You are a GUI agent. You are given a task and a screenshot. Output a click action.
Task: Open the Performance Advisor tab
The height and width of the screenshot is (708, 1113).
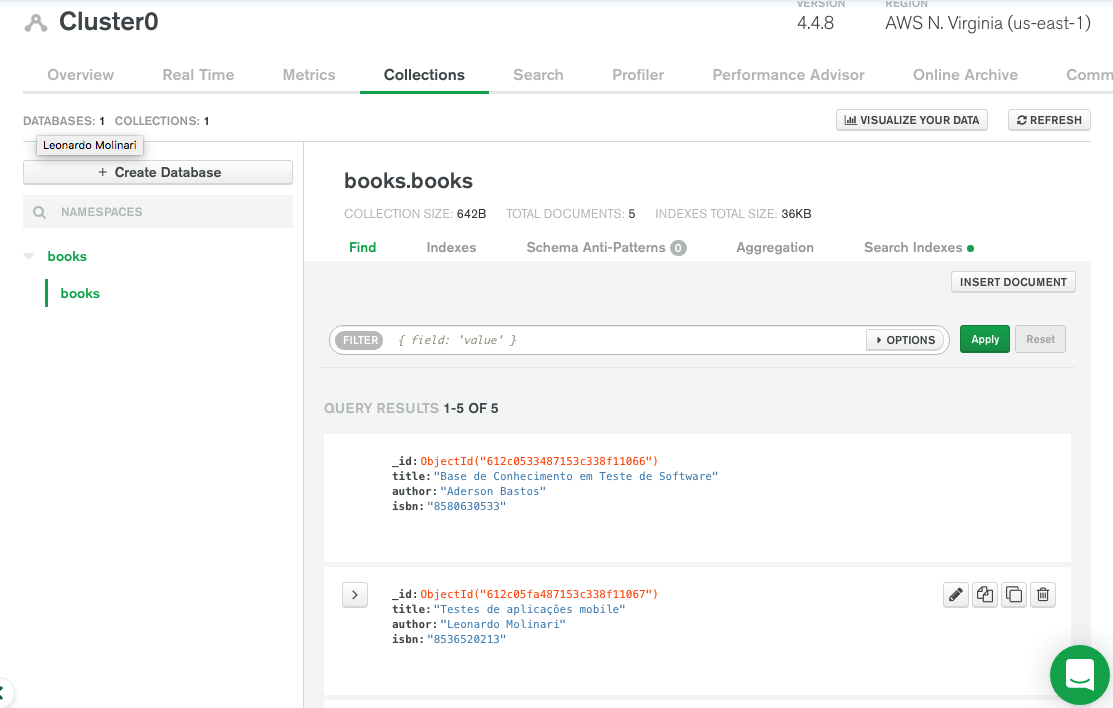tap(788, 75)
